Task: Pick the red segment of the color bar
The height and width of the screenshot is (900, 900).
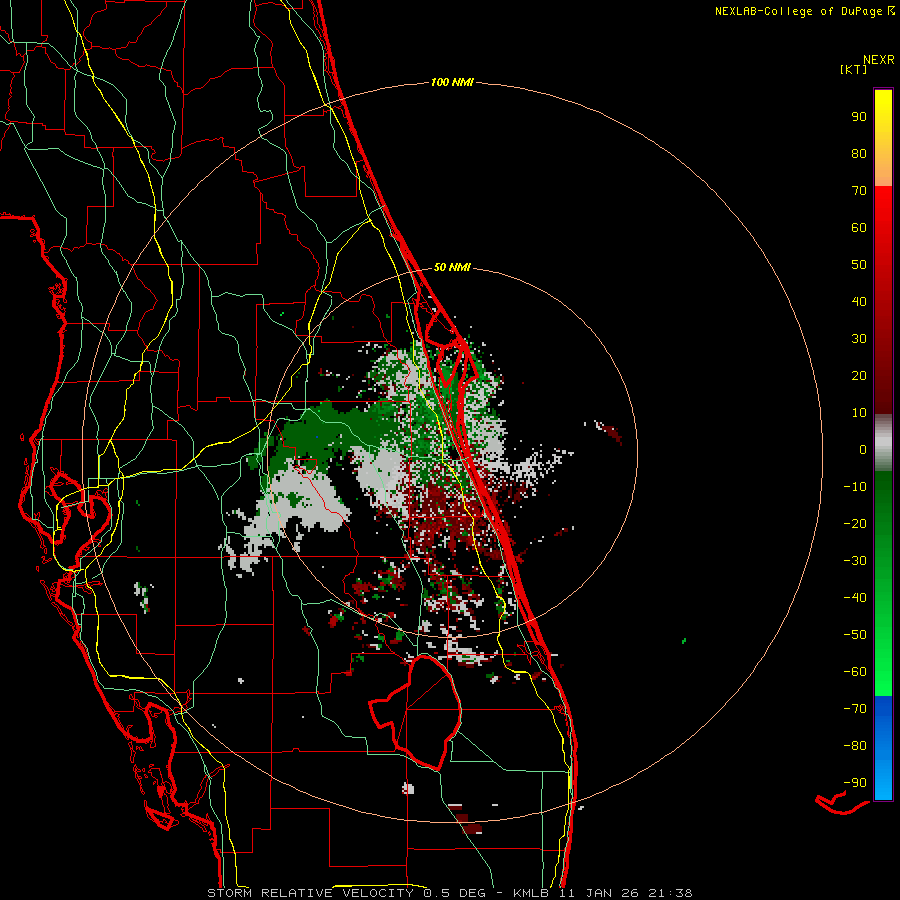Action: pos(883,300)
